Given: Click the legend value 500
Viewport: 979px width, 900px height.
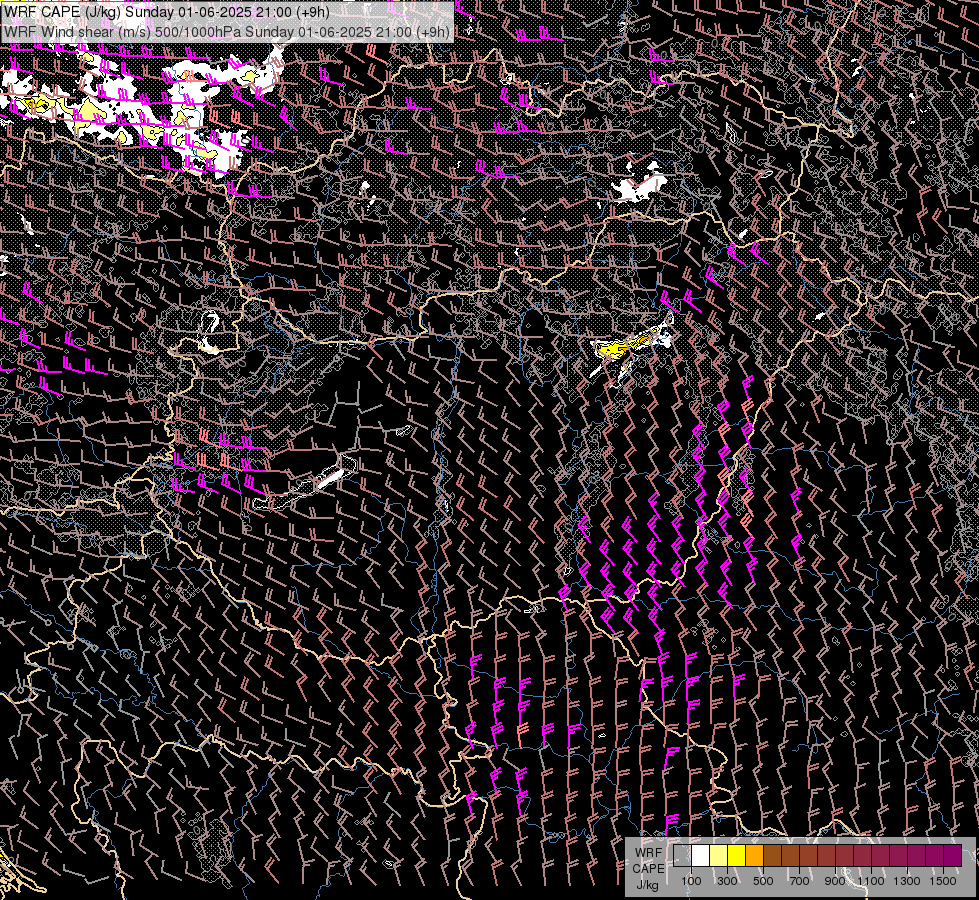Looking at the screenshot, I should click(763, 881).
